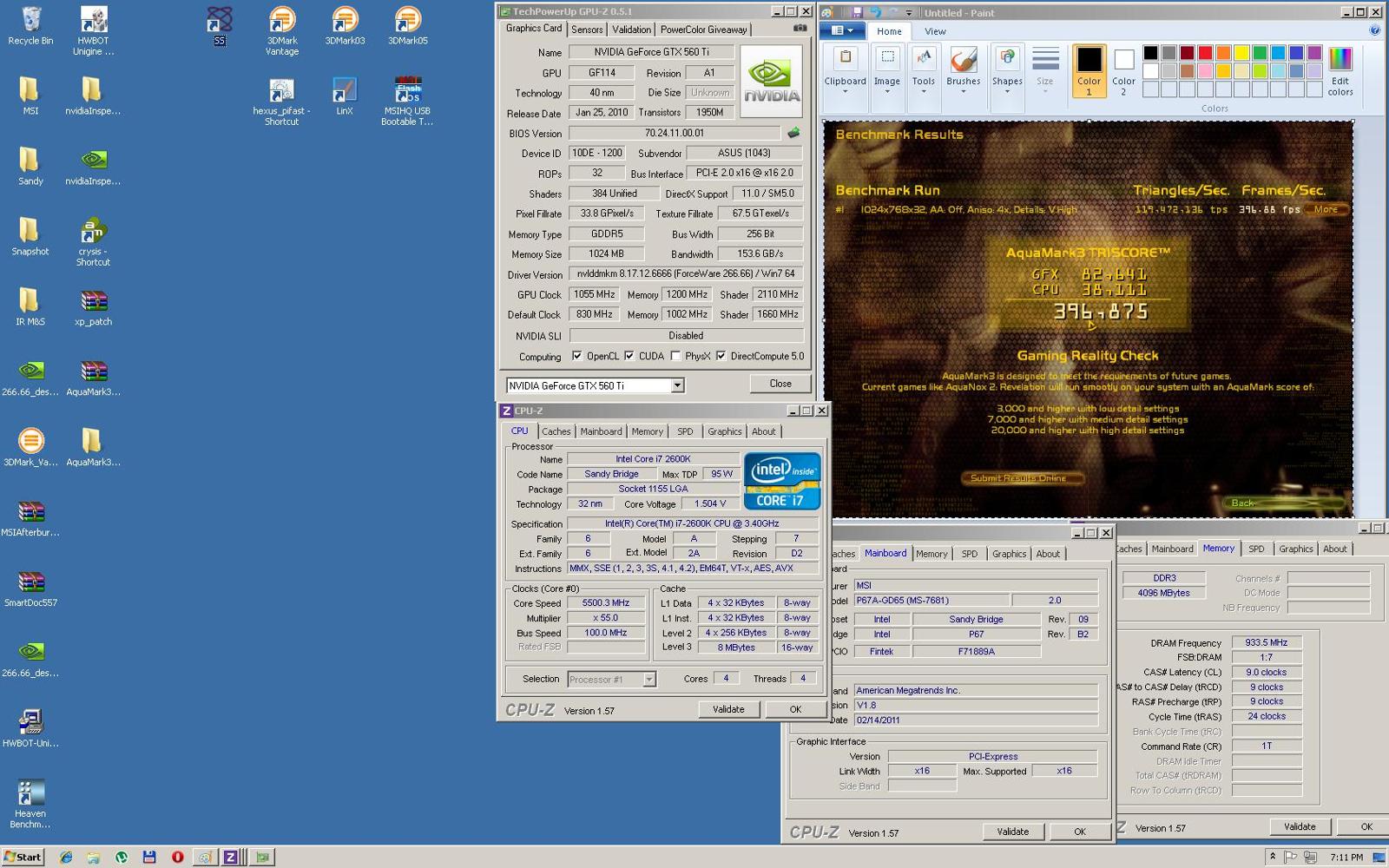The height and width of the screenshot is (868, 1389).
Task: Open the Processor #1 selection dropdown
Action: click(x=648, y=680)
